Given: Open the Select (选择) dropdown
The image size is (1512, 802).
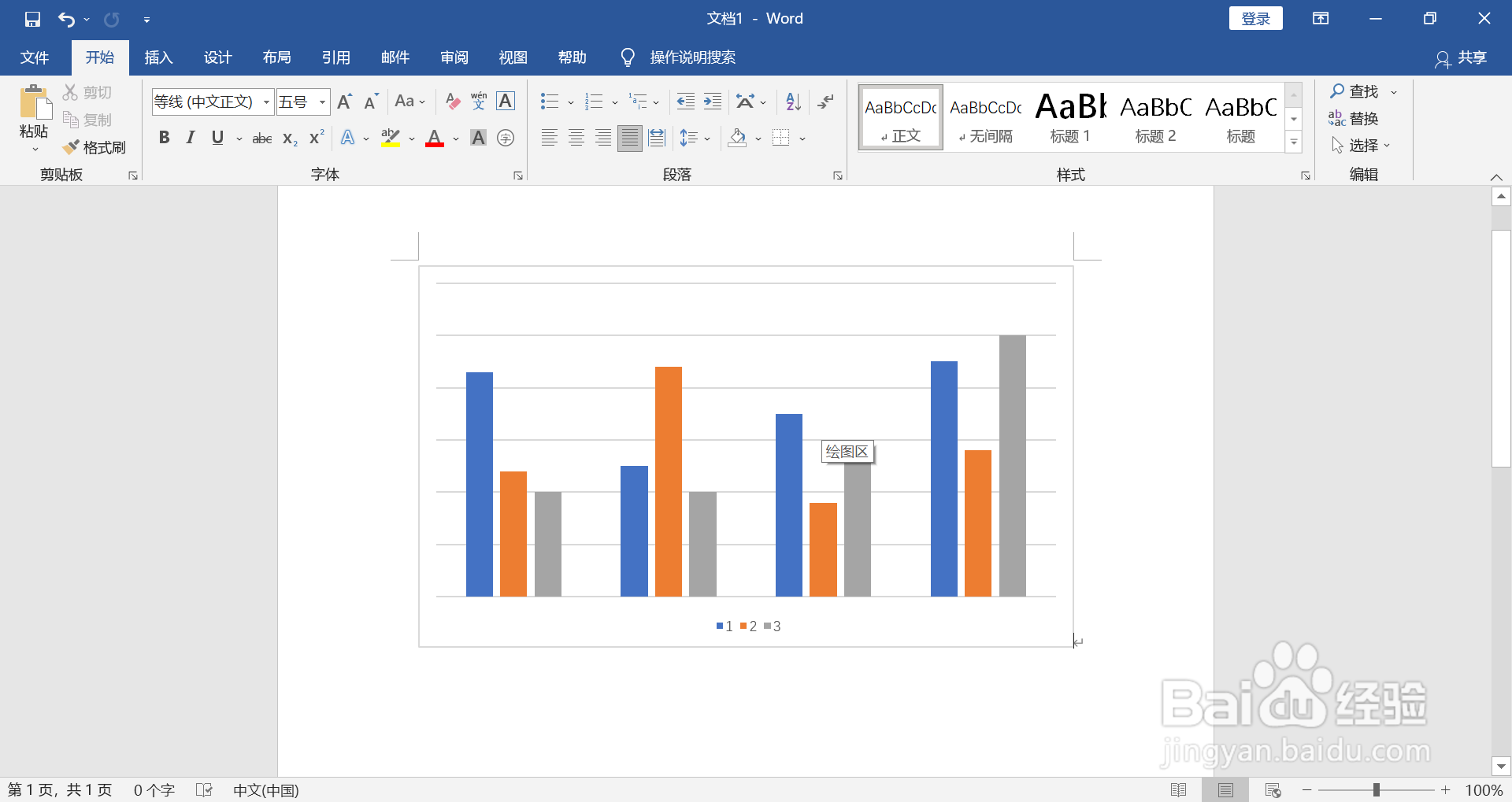Looking at the screenshot, I should [x=1361, y=146].
